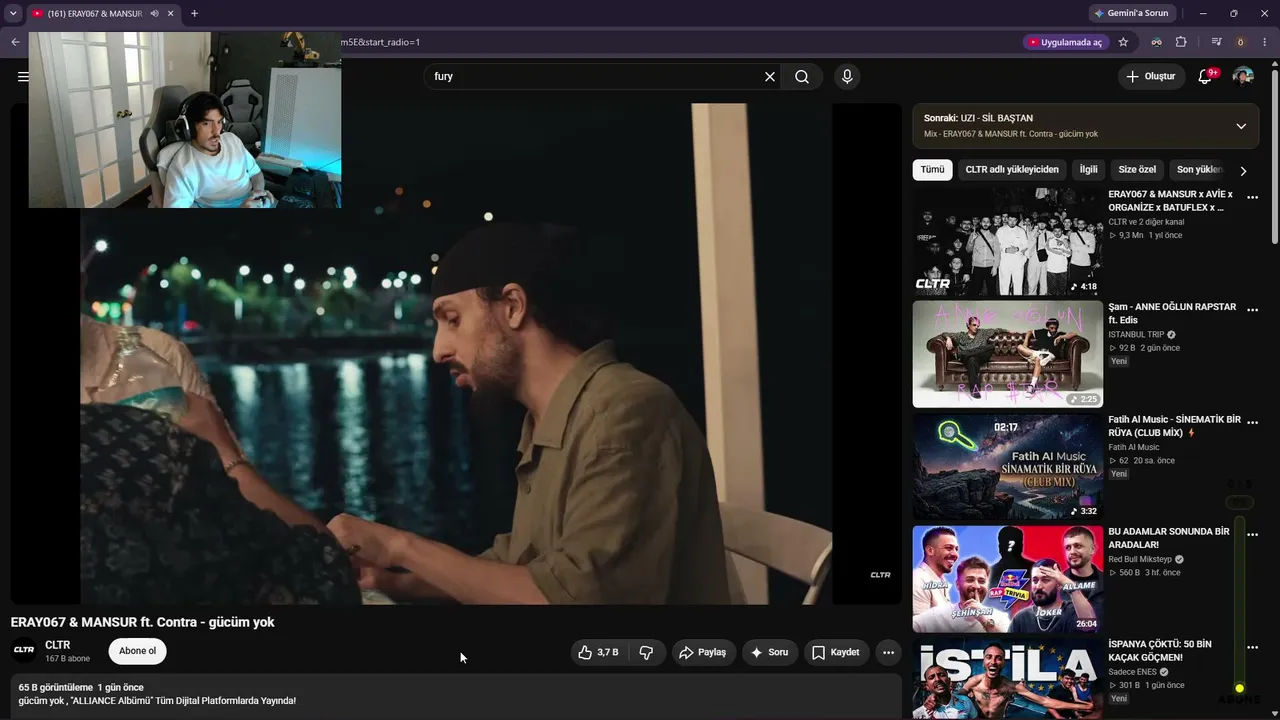
Task: Select the Tümü filter chip
Action: point(932,170)
